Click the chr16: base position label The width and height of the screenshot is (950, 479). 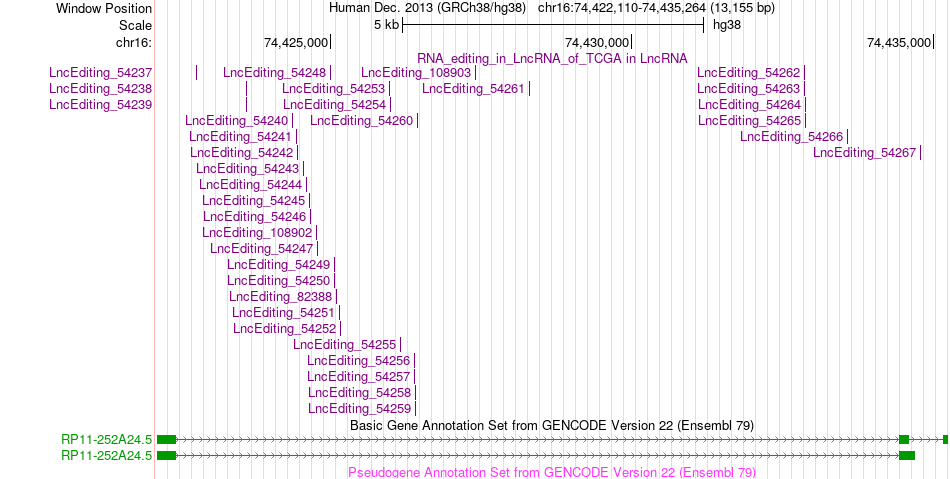coord(134,42)
